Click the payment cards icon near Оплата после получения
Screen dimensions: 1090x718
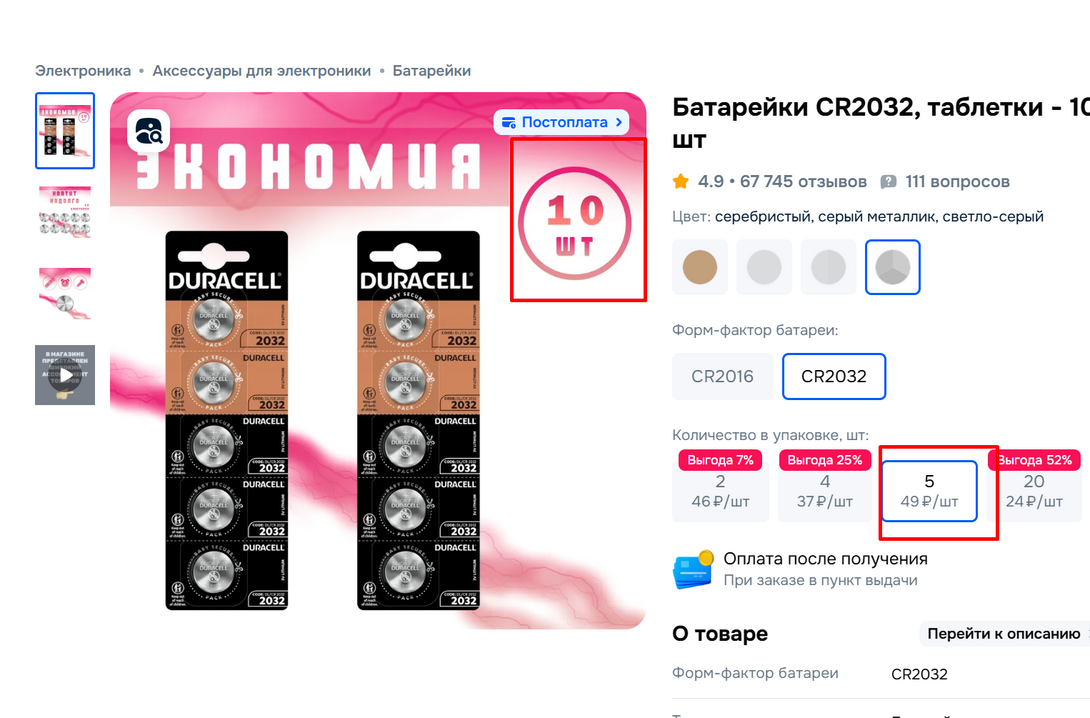[693, 570]
